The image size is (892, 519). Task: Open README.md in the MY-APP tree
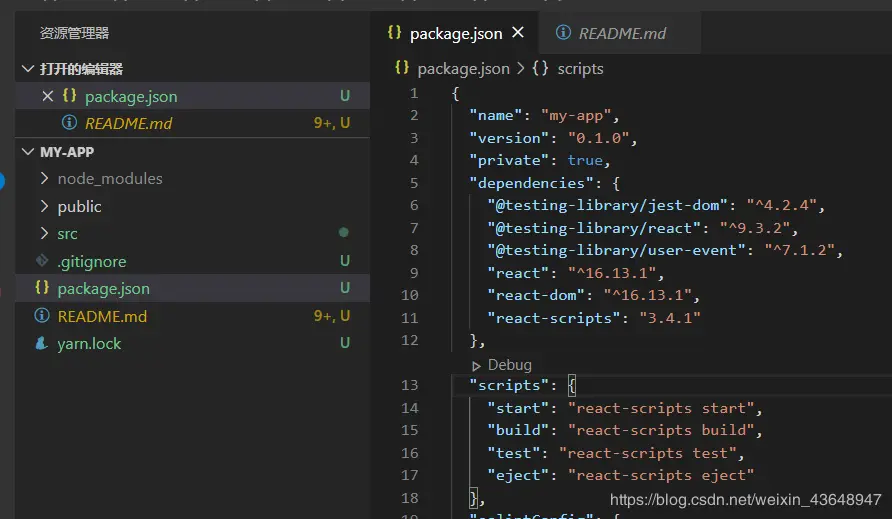coord(192,316)
